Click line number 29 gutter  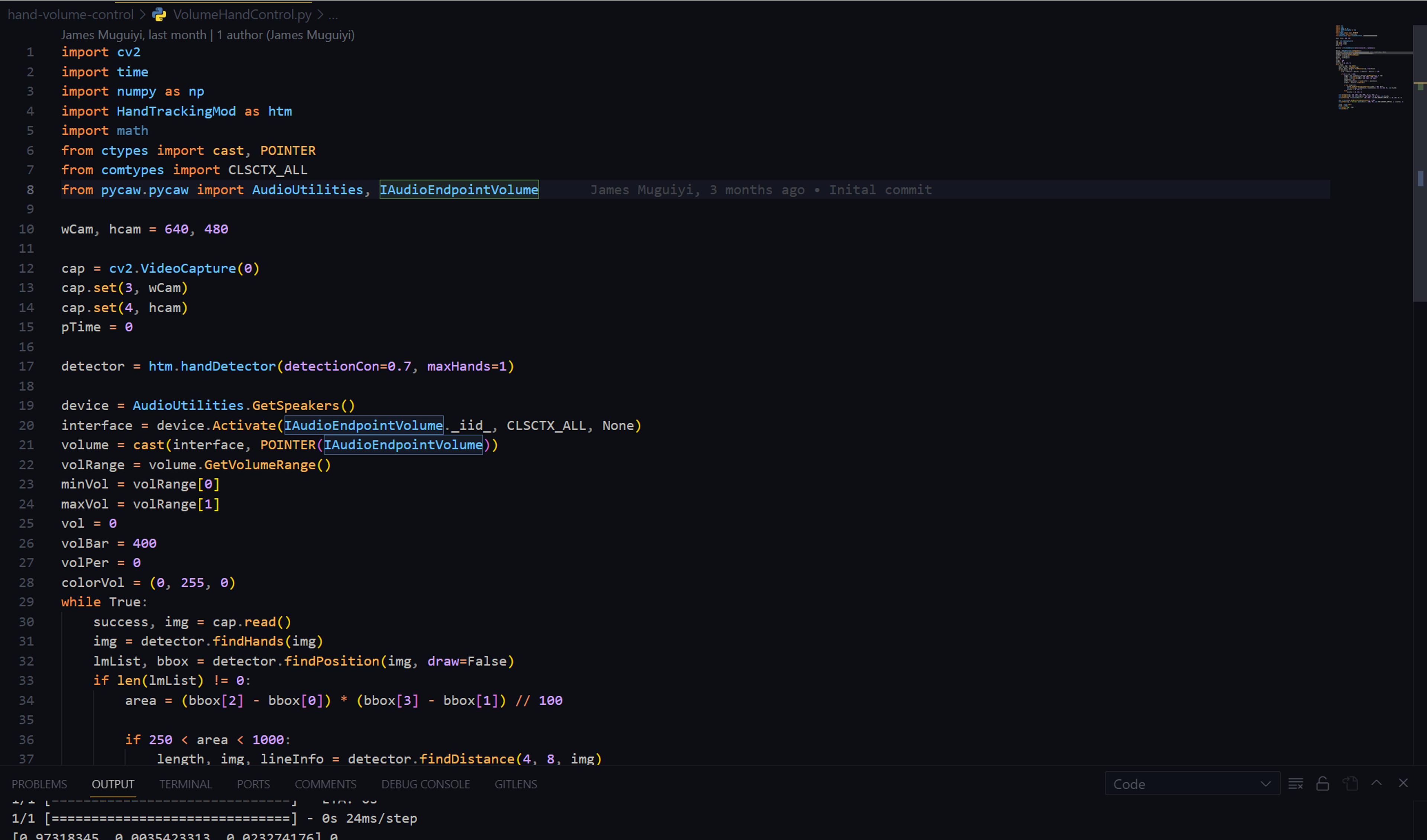tap(27, 602)
